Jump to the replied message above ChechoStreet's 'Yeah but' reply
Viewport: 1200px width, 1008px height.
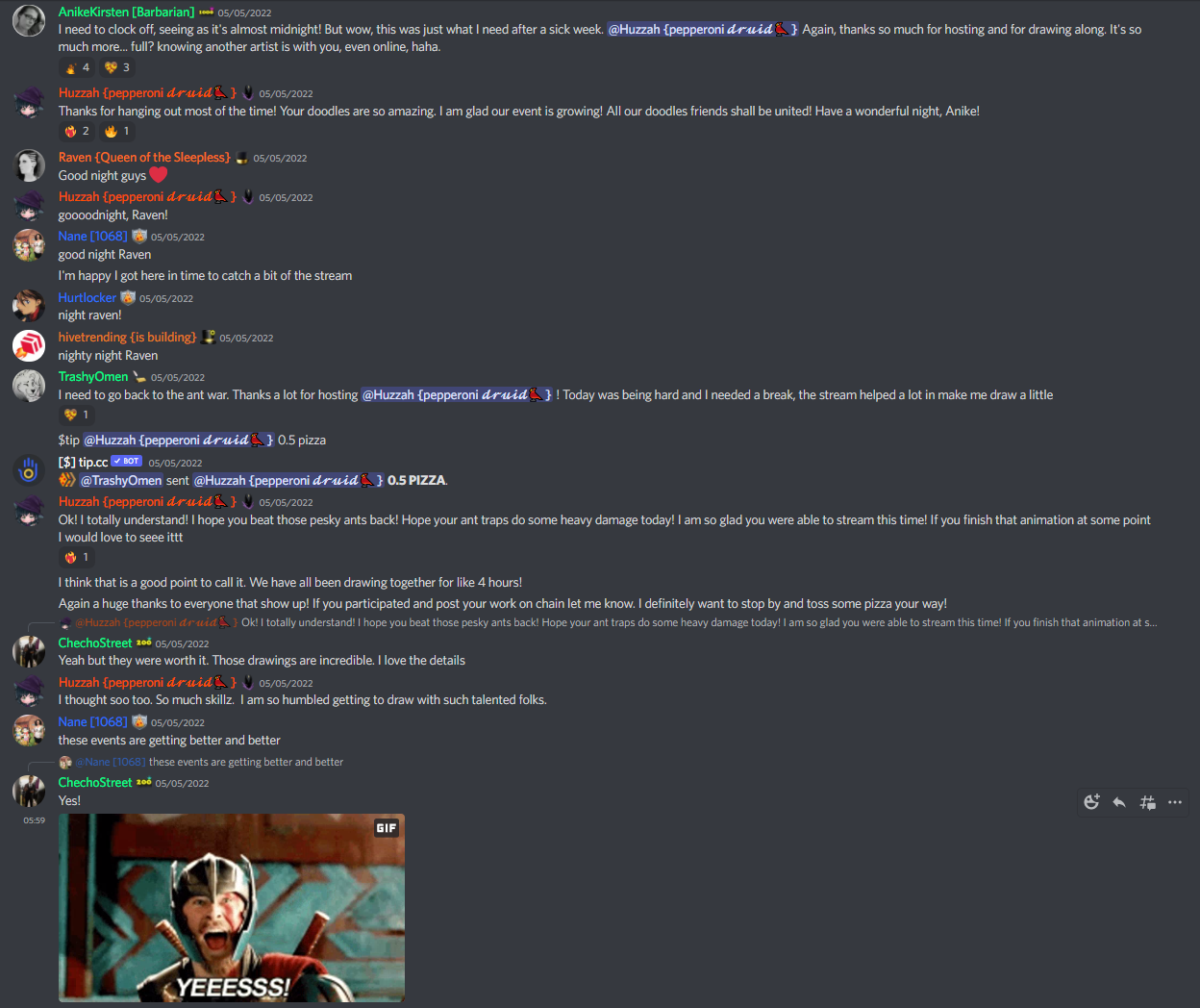pos(615,622)
